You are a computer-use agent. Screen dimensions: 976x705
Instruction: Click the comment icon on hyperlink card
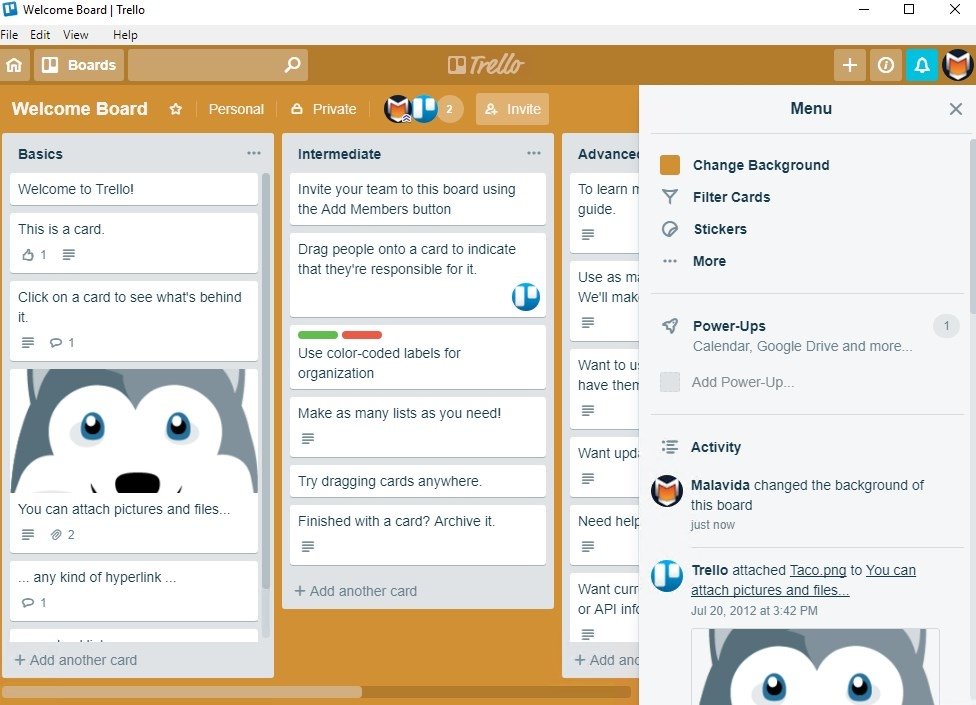28,602
